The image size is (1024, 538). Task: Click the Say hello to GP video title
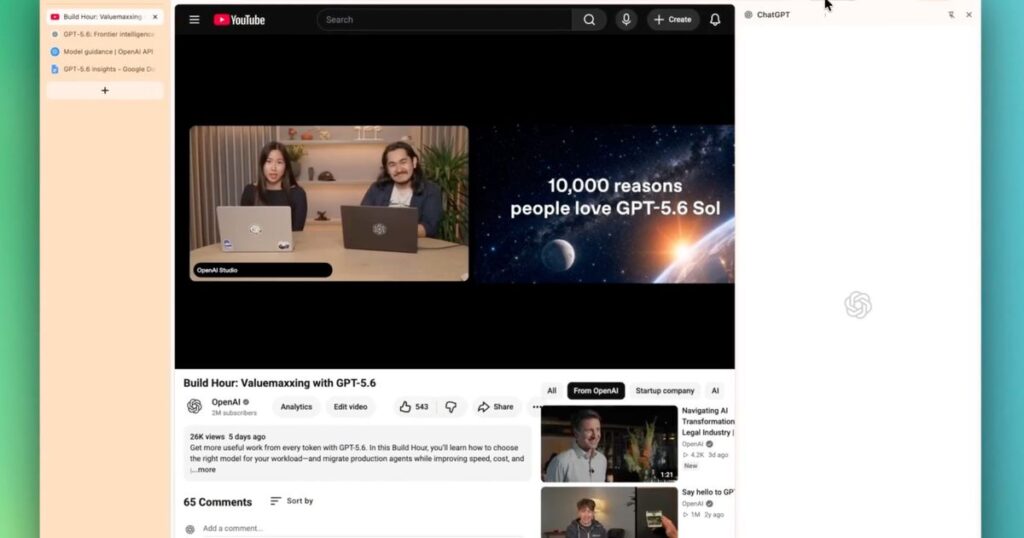[x=708, y=492]
